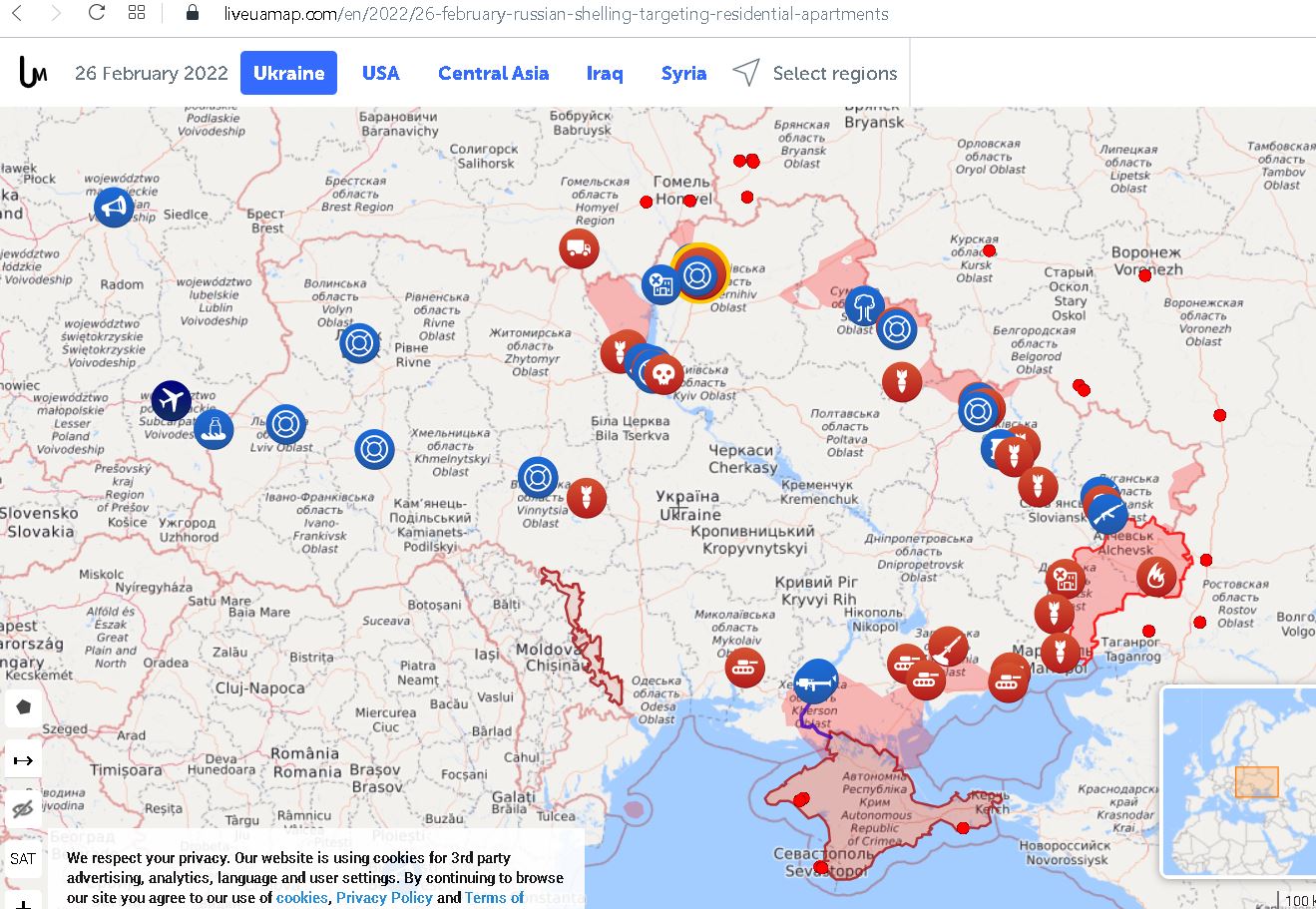The height and width of the screenshot is (909, 1316).
Task: Open the Privacy Policy link
Action: coord(384,897)
